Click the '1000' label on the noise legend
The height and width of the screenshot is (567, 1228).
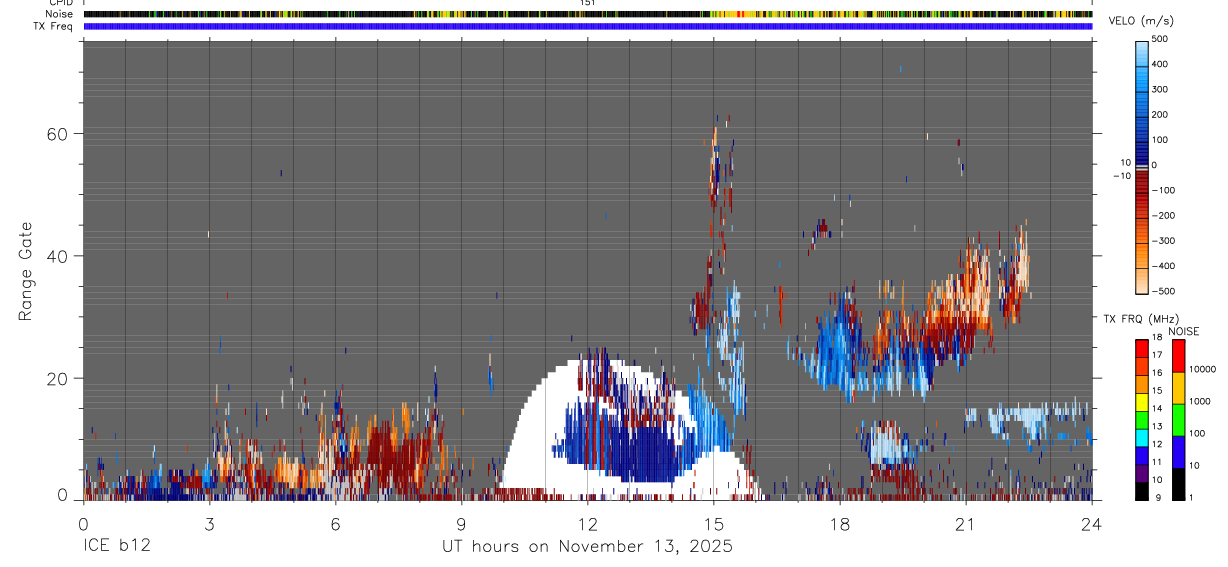1200,401
